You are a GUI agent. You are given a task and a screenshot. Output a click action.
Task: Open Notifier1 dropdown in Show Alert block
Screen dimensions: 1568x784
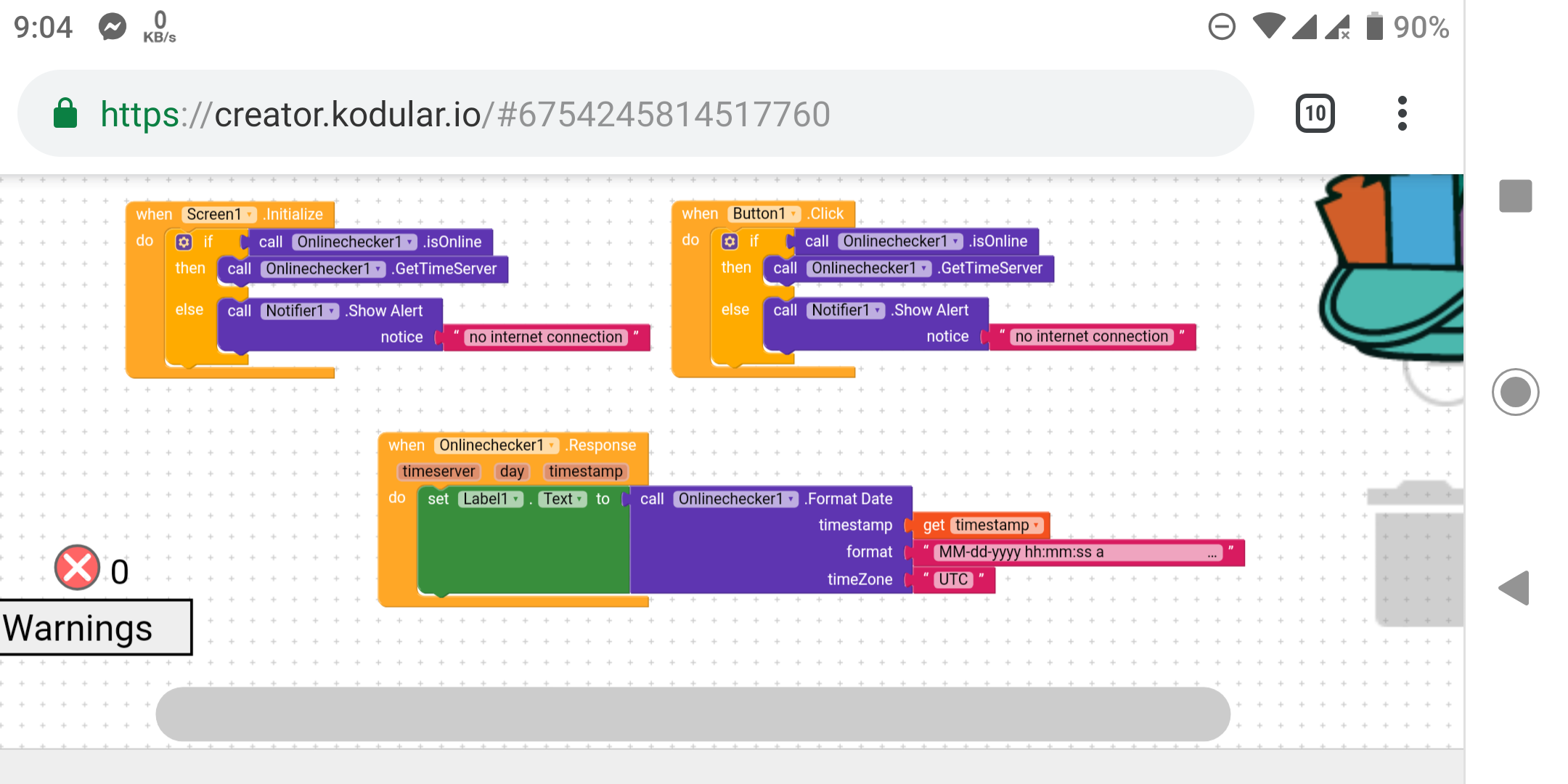pos(330,311)
